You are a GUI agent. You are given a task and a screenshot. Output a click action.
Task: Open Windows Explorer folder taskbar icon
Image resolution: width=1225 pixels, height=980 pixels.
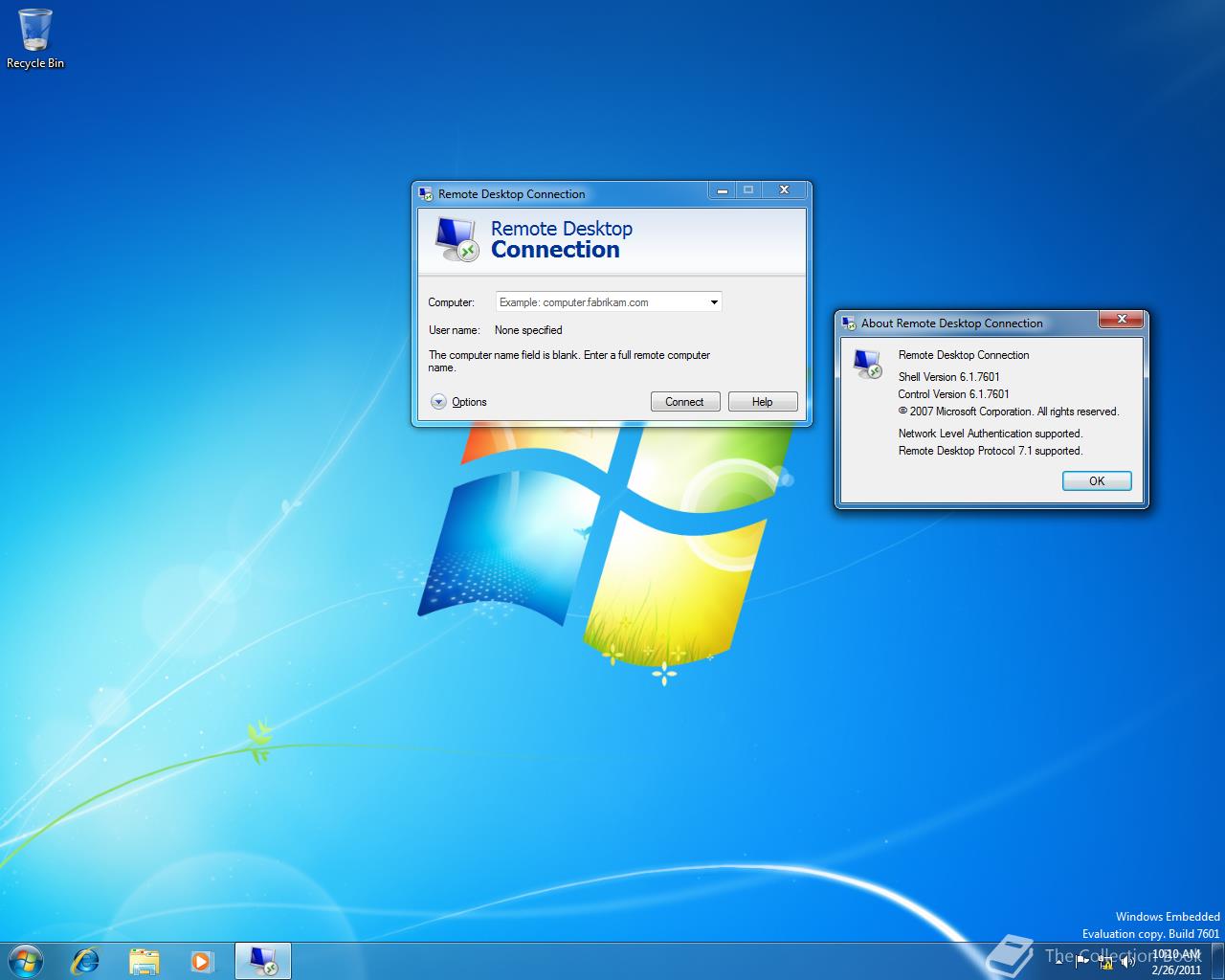pyautogui.click(x=144, y=961)
